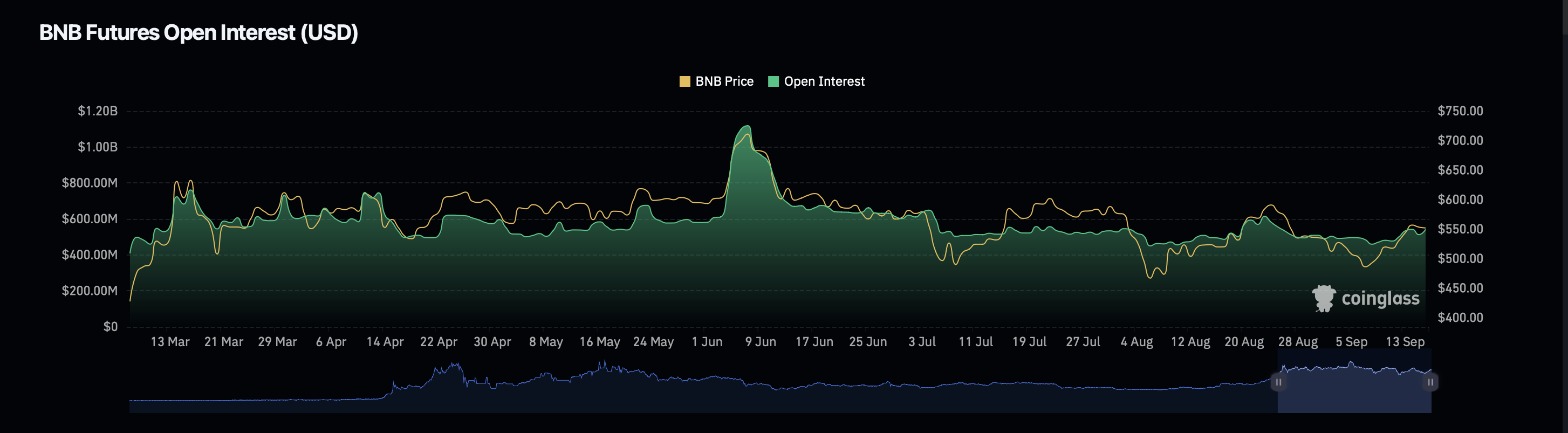Click the 1 Jun date label

click(707, 342)
